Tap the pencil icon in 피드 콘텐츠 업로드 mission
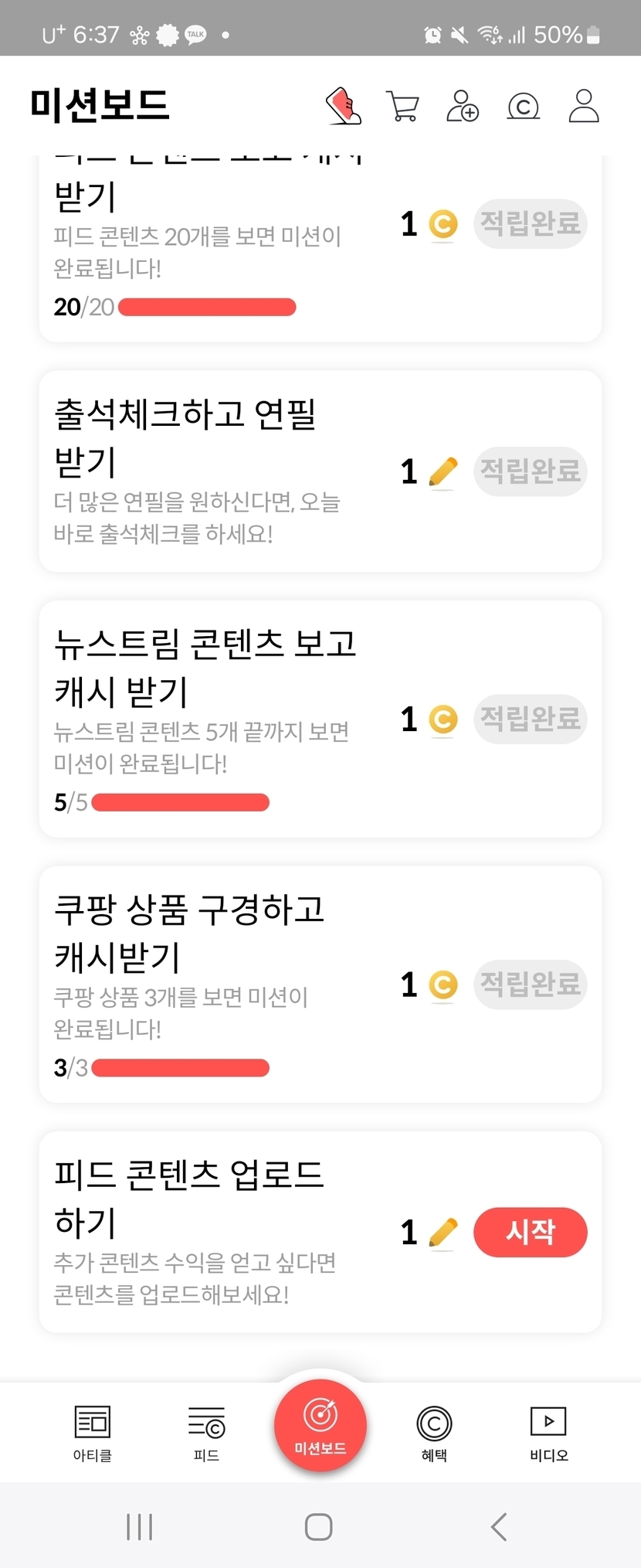Image resolution: width=641 pixels, height=1568 pixels. click(x=443, y=1233)
